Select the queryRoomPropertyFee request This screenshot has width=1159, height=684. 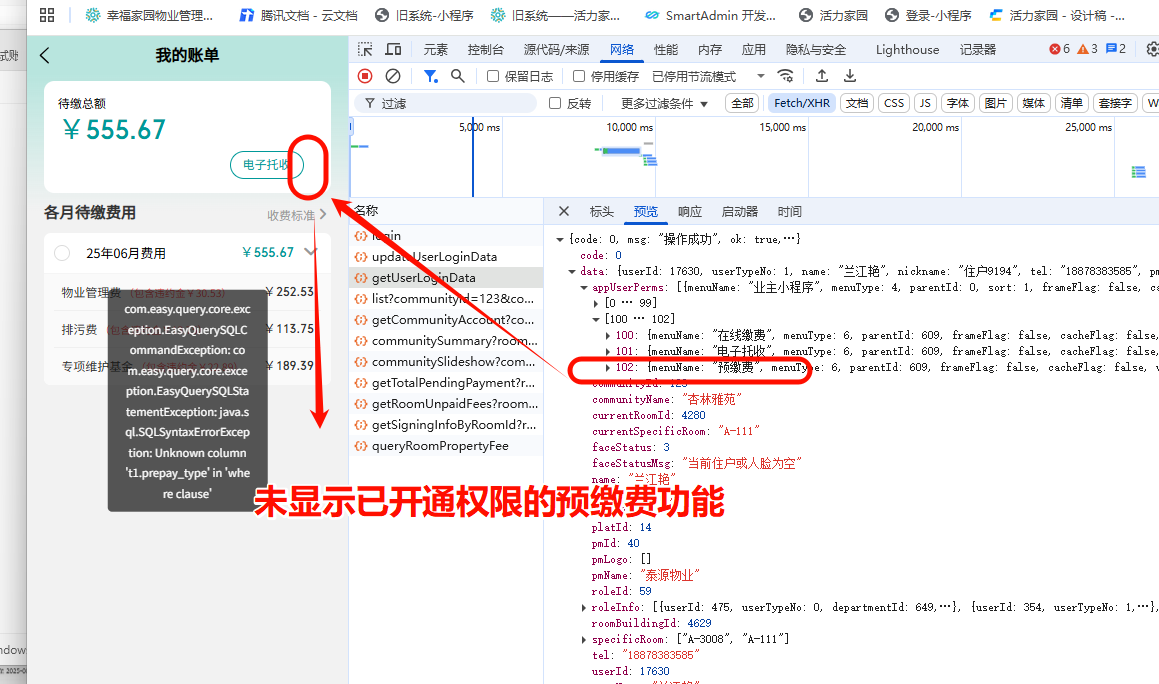tap(439, 446)
